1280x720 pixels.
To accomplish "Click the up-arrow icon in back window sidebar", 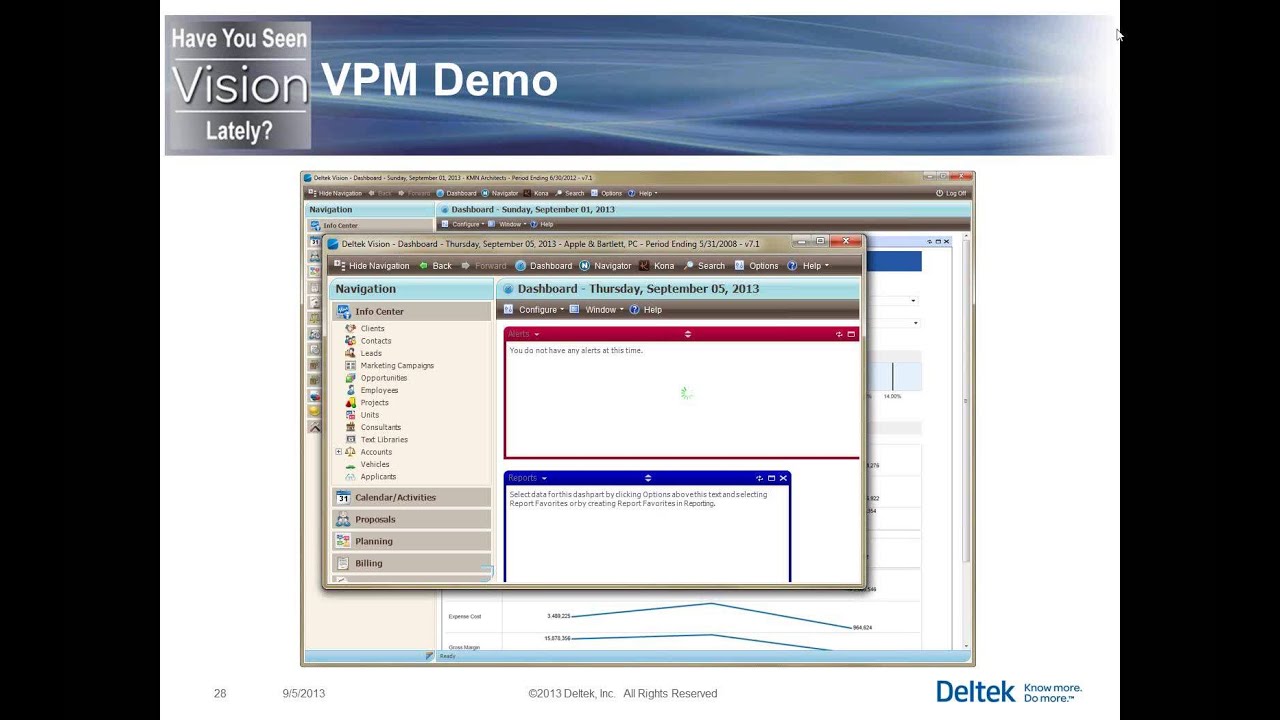I will coord(314,427).
